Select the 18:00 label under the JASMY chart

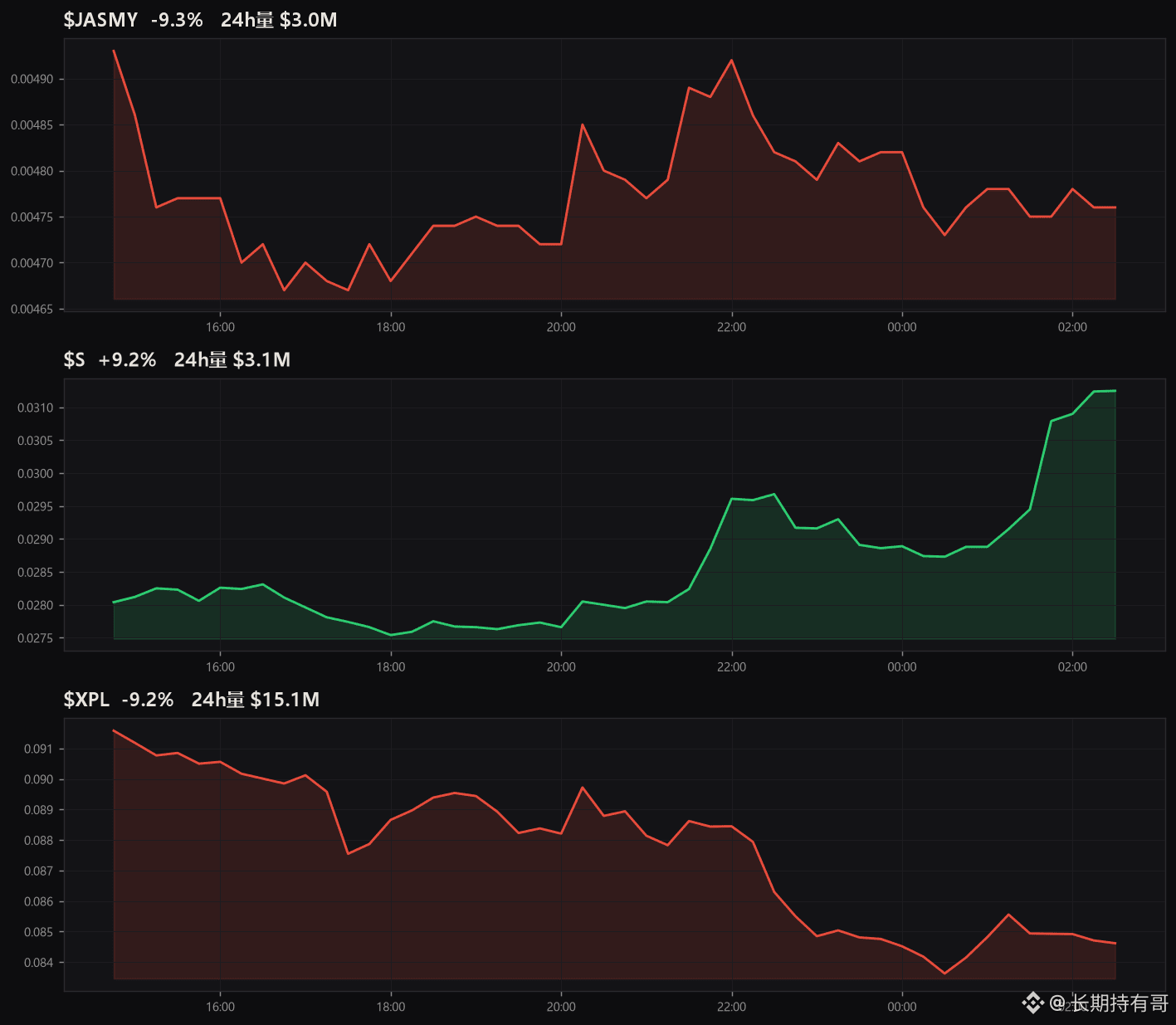click(391, 327)
